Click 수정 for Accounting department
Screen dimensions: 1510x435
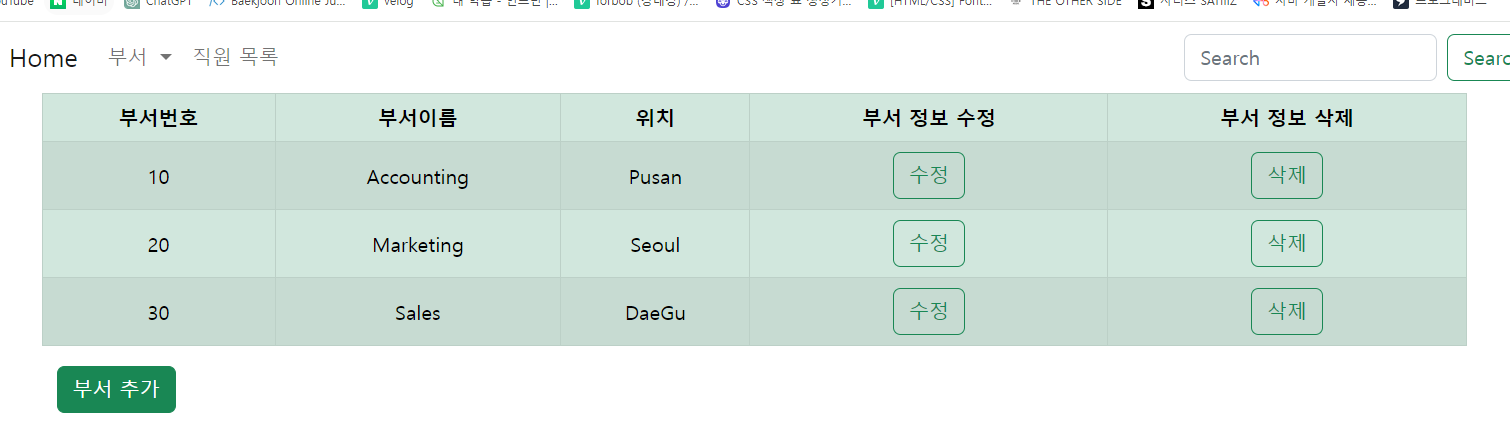(928, 176)
